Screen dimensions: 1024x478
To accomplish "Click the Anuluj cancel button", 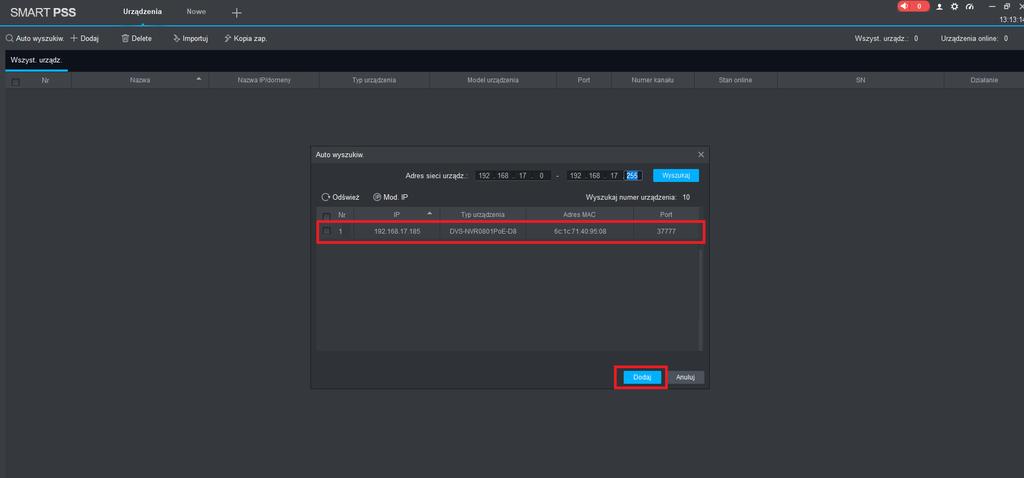I will click(686, 377).
